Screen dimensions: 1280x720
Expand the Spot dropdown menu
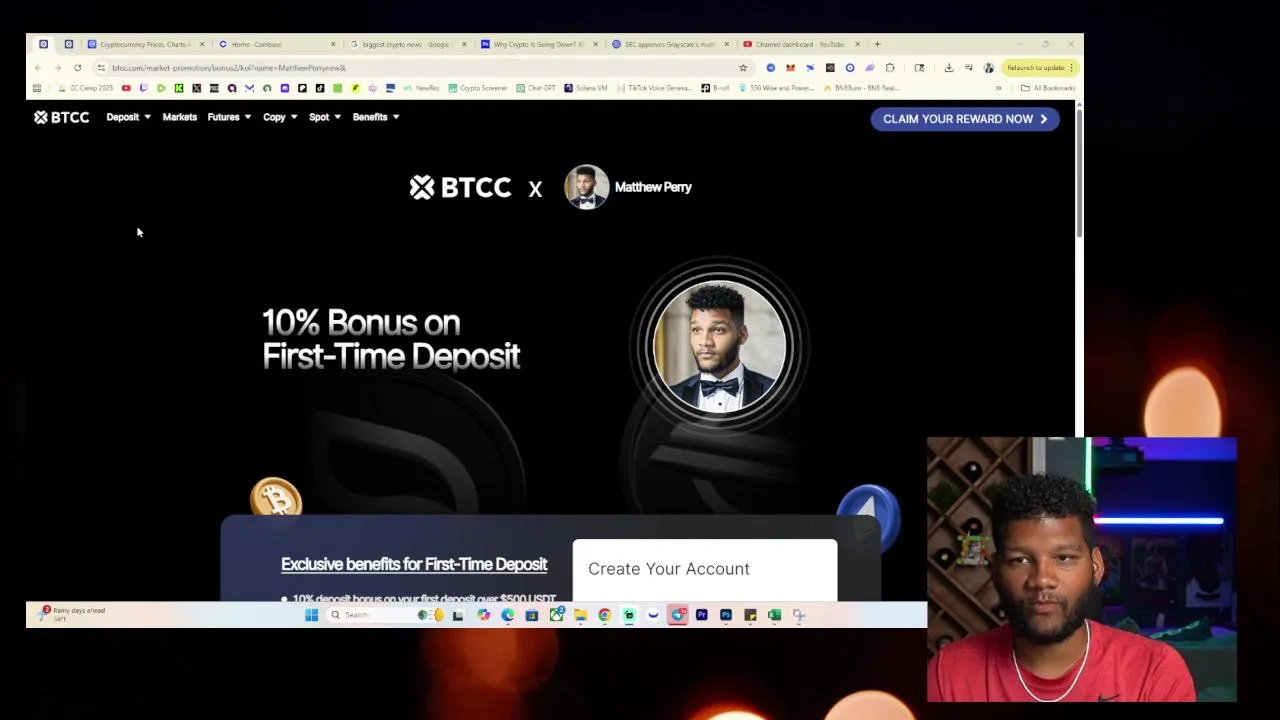point(325,117)
